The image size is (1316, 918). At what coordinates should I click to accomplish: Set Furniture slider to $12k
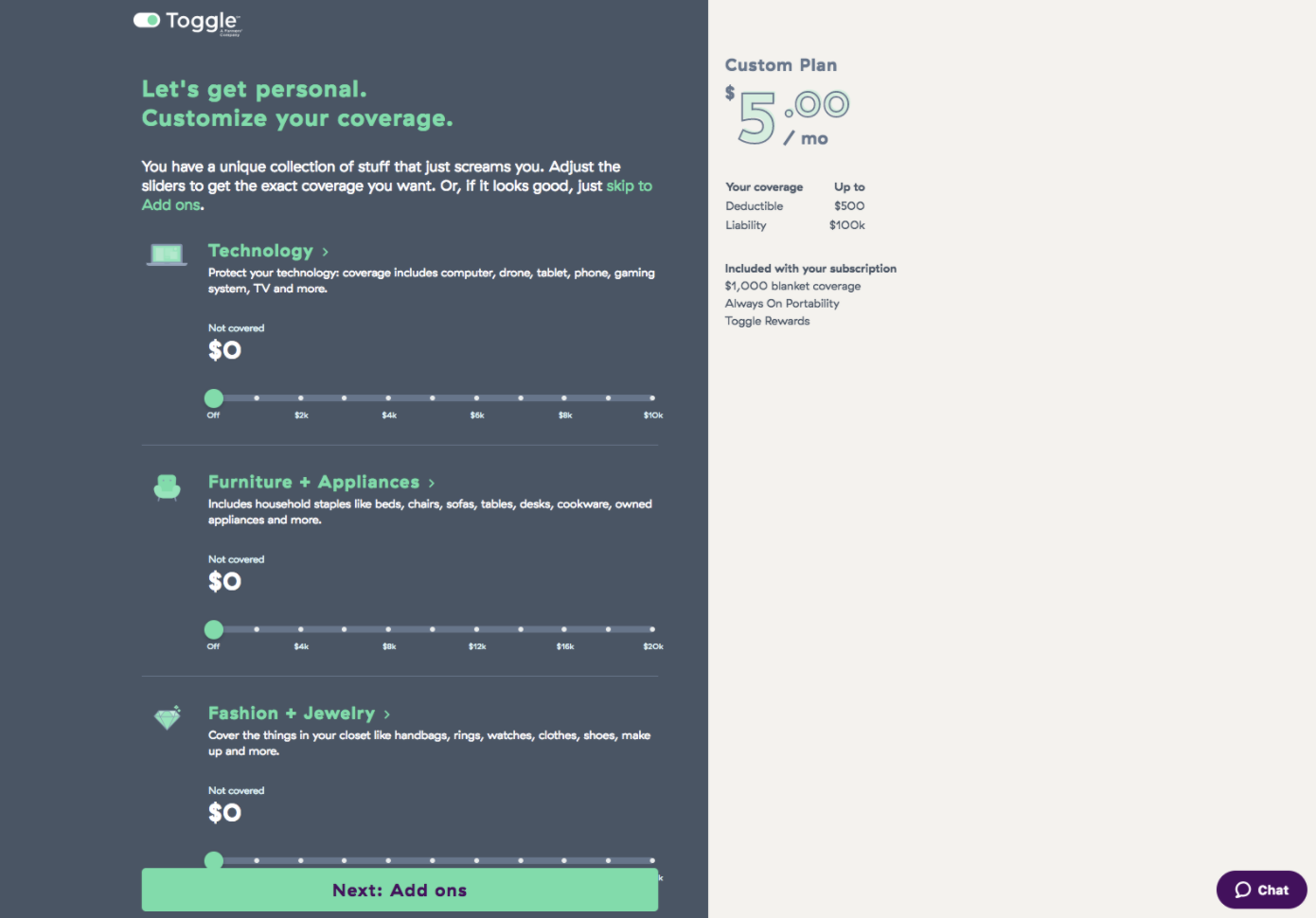[476, 629]
